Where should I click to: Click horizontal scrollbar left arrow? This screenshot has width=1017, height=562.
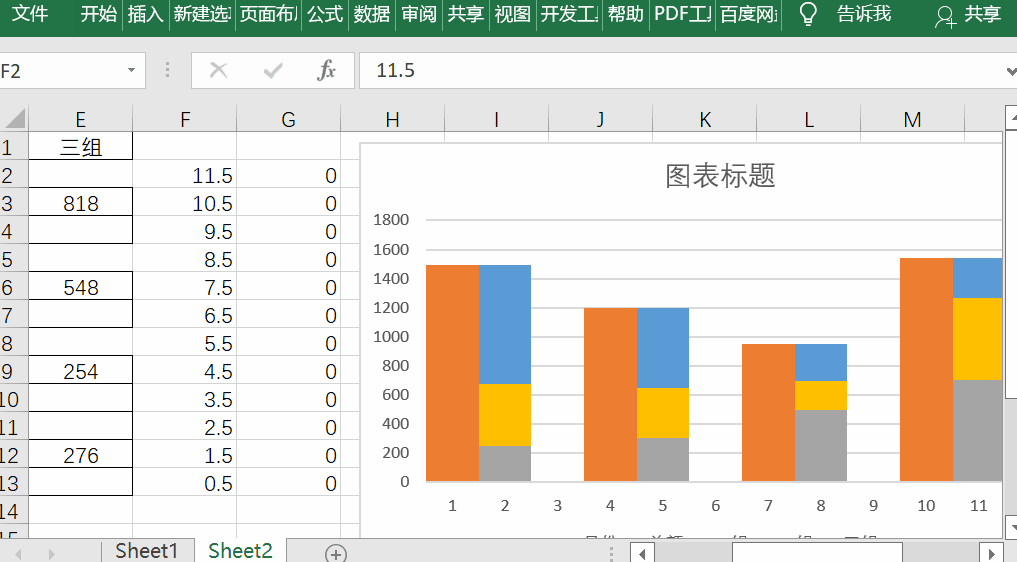pos(642,554)
